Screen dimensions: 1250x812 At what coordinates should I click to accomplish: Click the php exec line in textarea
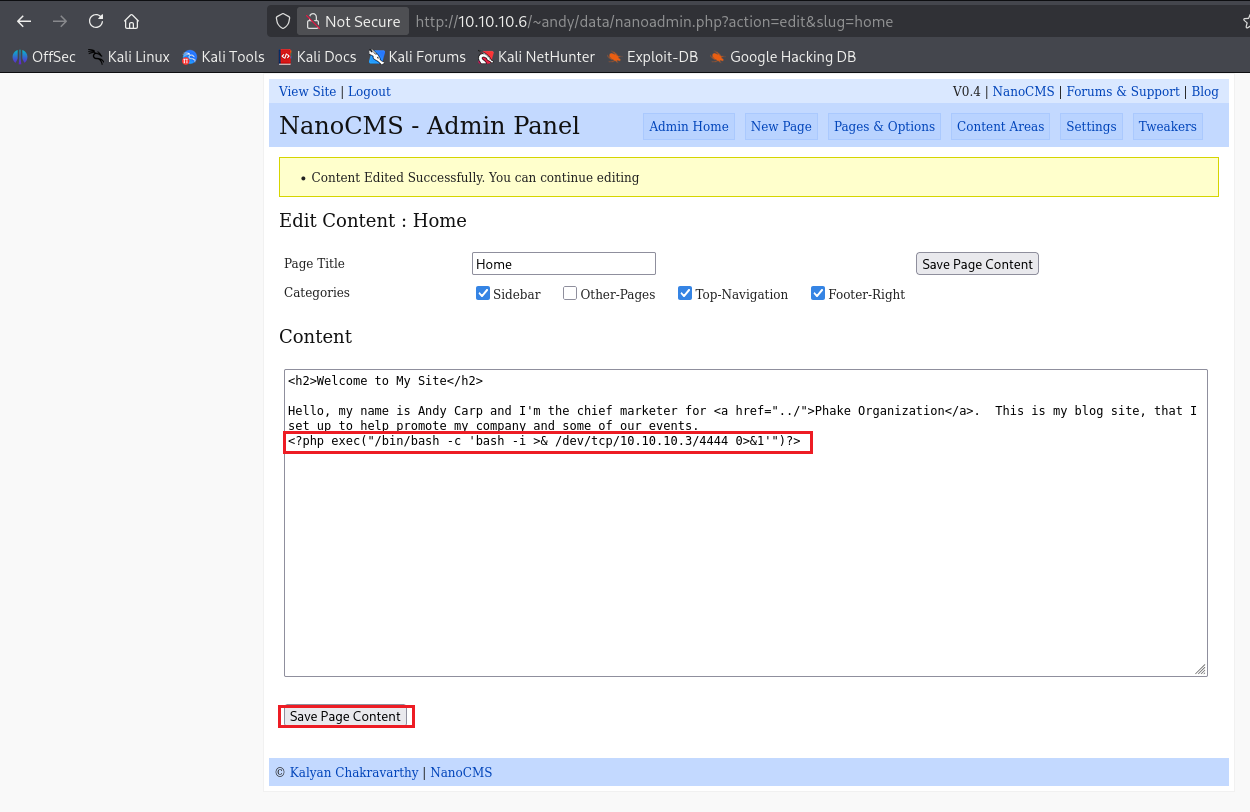544,441
